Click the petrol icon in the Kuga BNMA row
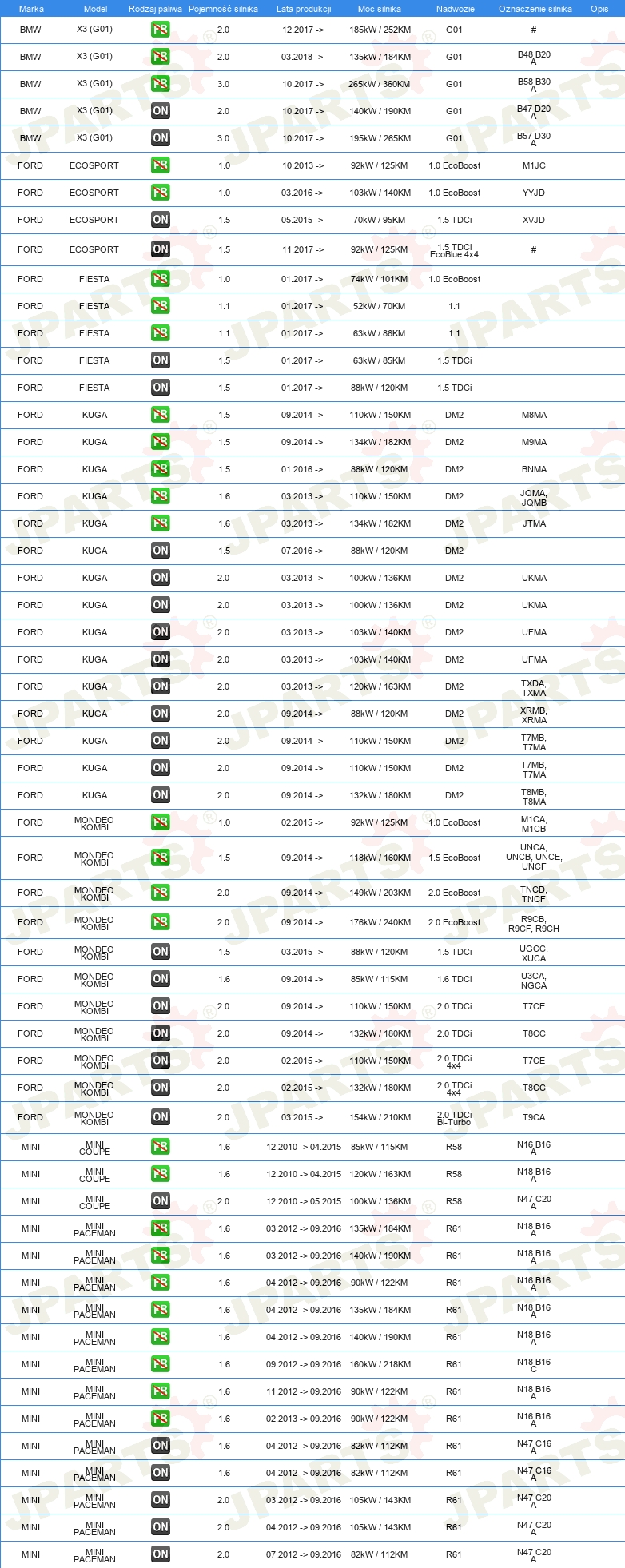 [x=161, y=469]
